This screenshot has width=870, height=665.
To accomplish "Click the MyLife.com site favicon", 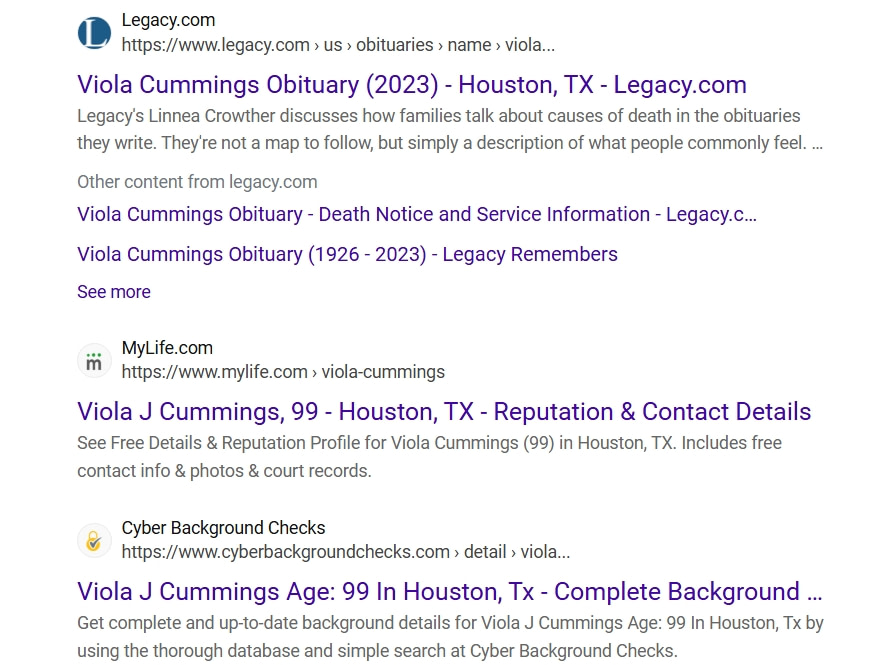I will tap(94, 361).
